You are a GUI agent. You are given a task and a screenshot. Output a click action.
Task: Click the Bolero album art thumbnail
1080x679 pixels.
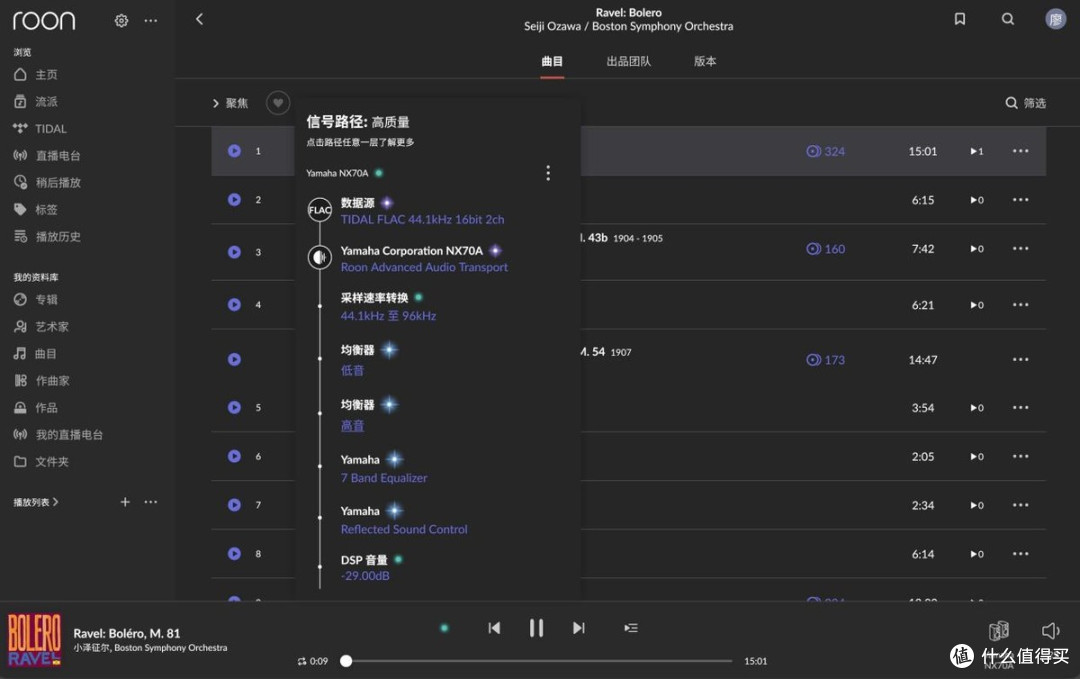pos(34,640)
